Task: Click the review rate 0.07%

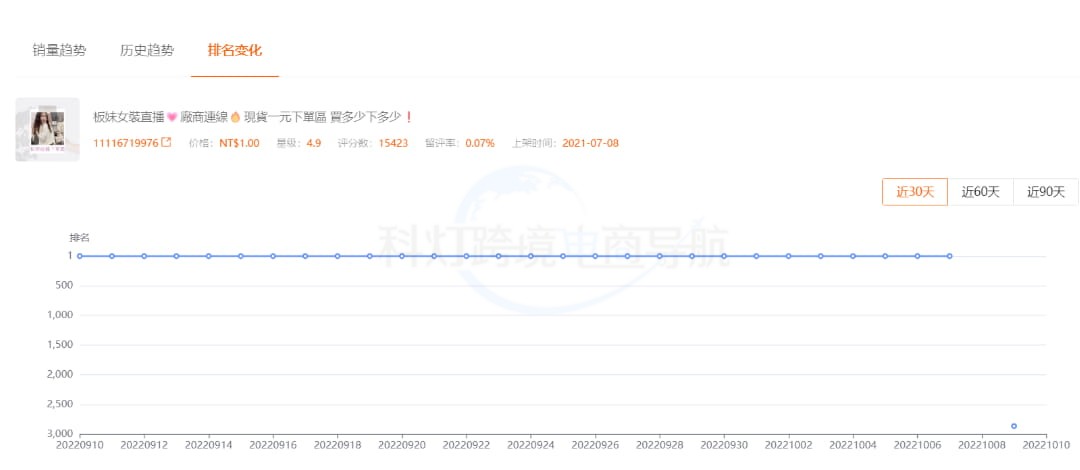Action: coord(480,143)
